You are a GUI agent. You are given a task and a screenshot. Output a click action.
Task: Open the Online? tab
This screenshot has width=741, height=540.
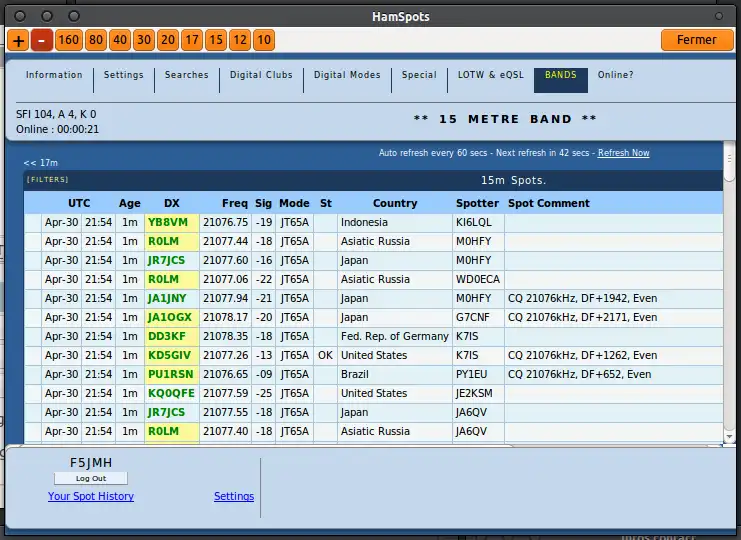pos(615,75)
